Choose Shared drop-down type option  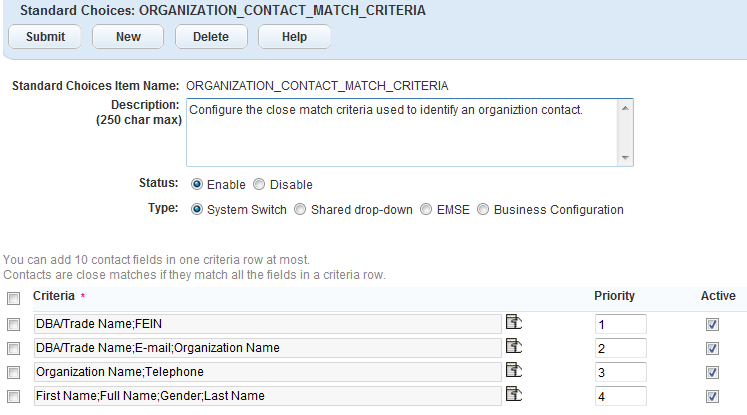[x=300, y=210]
